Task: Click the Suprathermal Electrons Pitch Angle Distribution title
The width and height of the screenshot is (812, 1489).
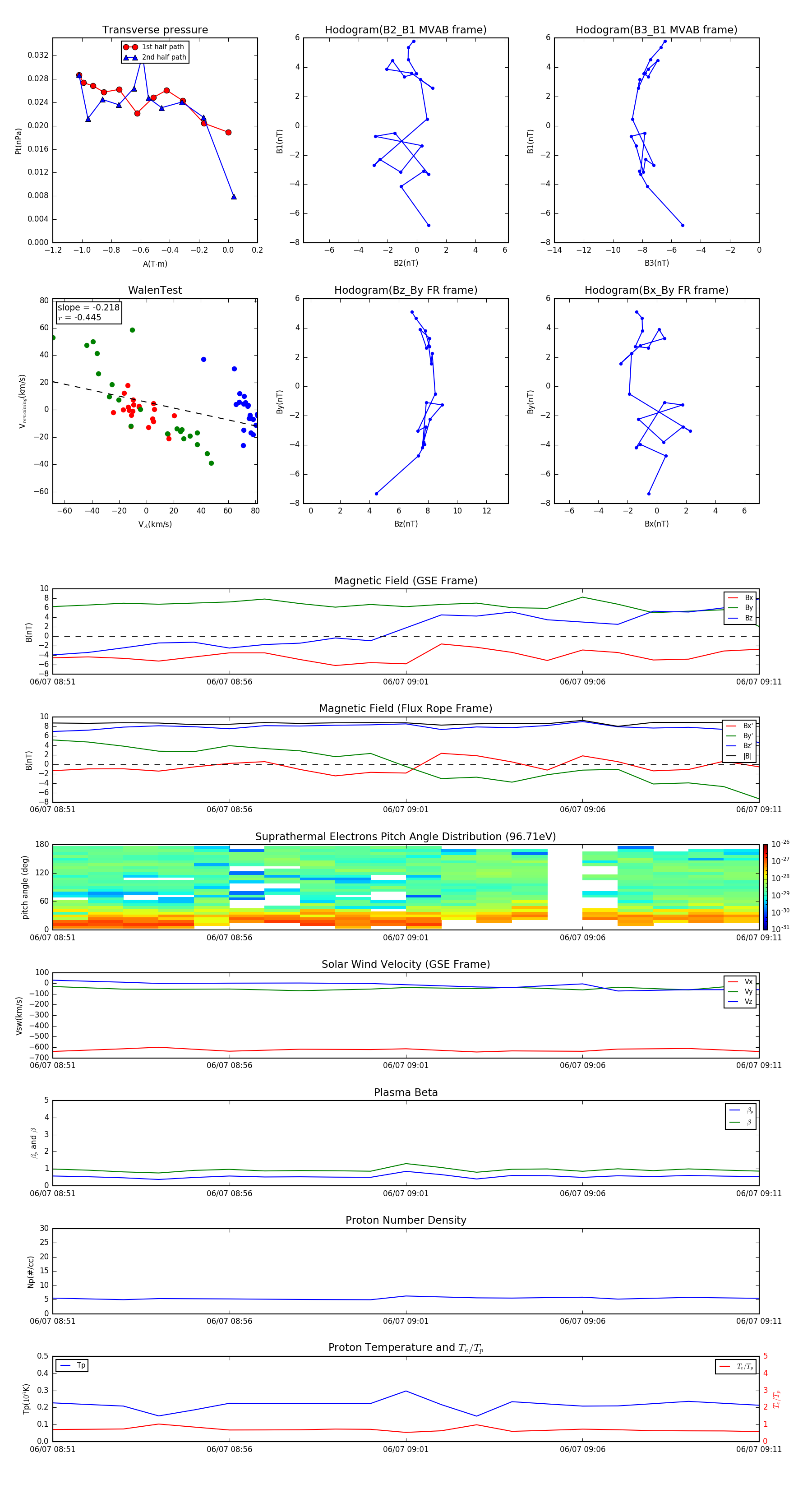Action: tap(406, 837)
